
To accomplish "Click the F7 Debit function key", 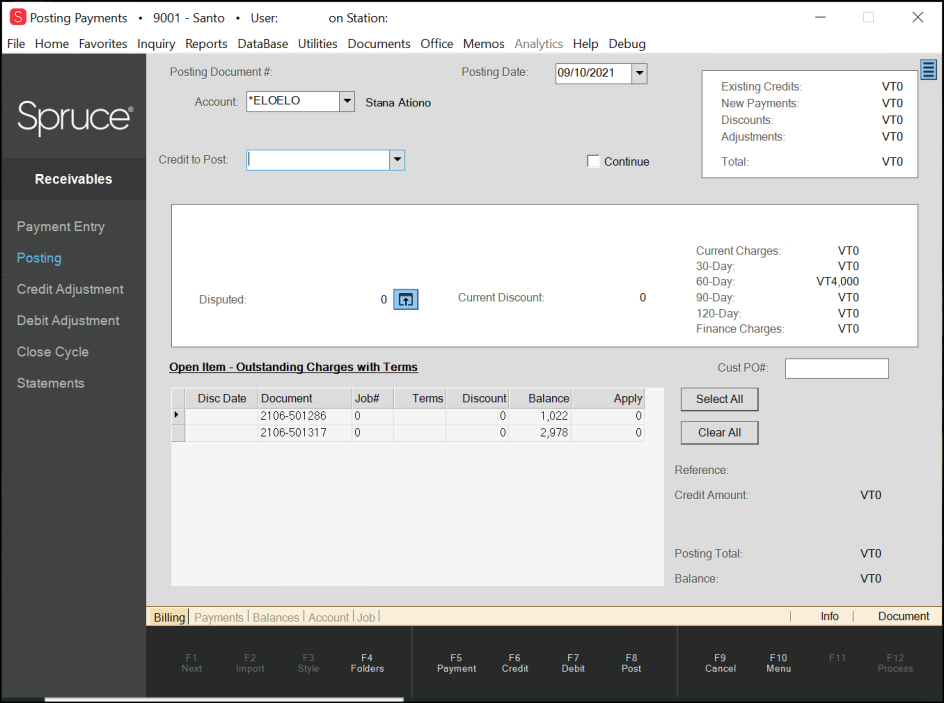I will [x=573, y=663].
